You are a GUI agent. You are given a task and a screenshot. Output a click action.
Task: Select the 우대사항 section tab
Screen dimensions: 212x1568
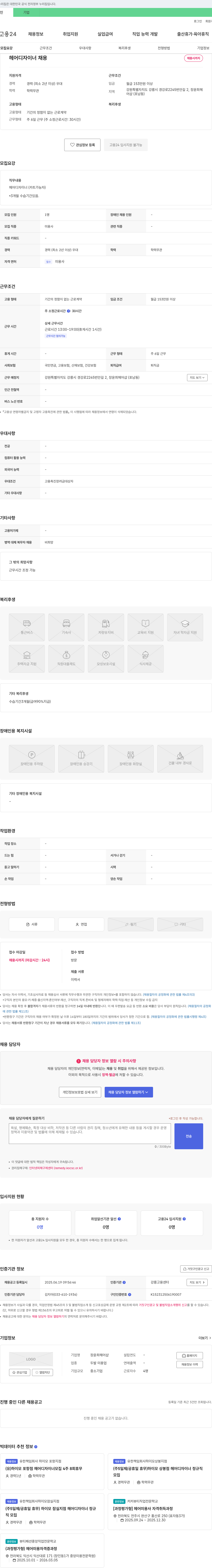point(85,48)
